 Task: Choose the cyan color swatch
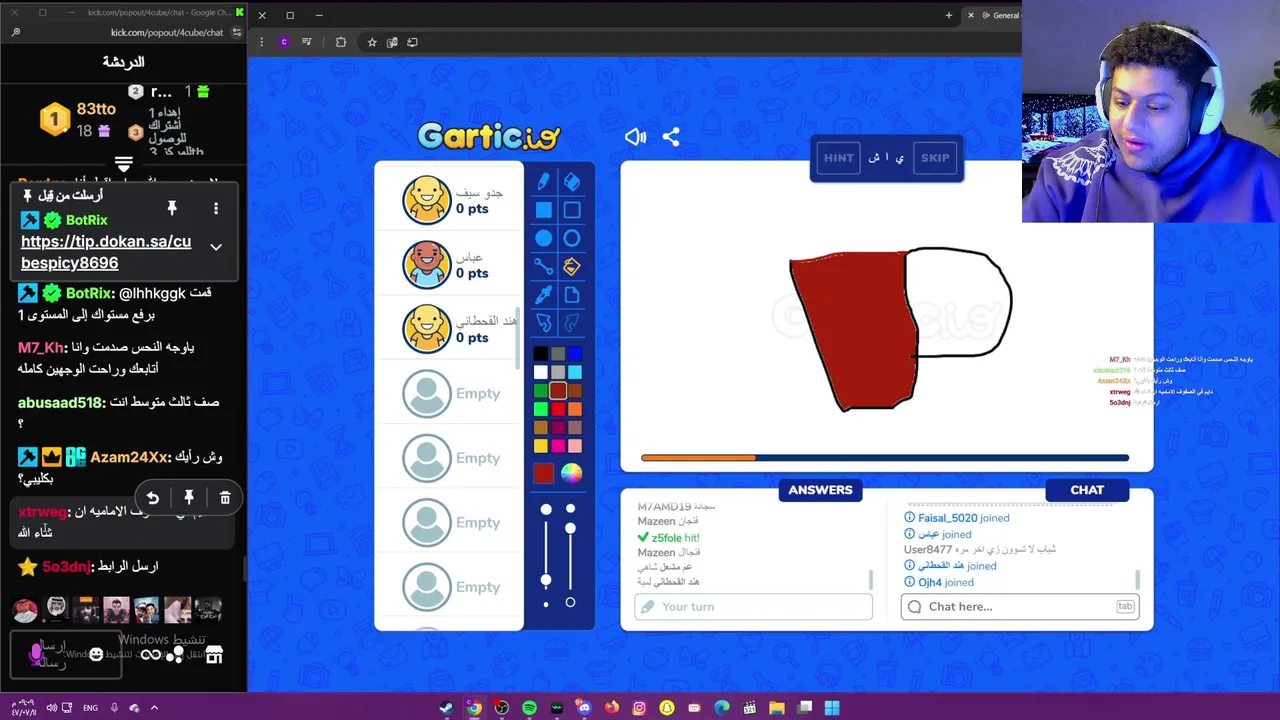575,372
